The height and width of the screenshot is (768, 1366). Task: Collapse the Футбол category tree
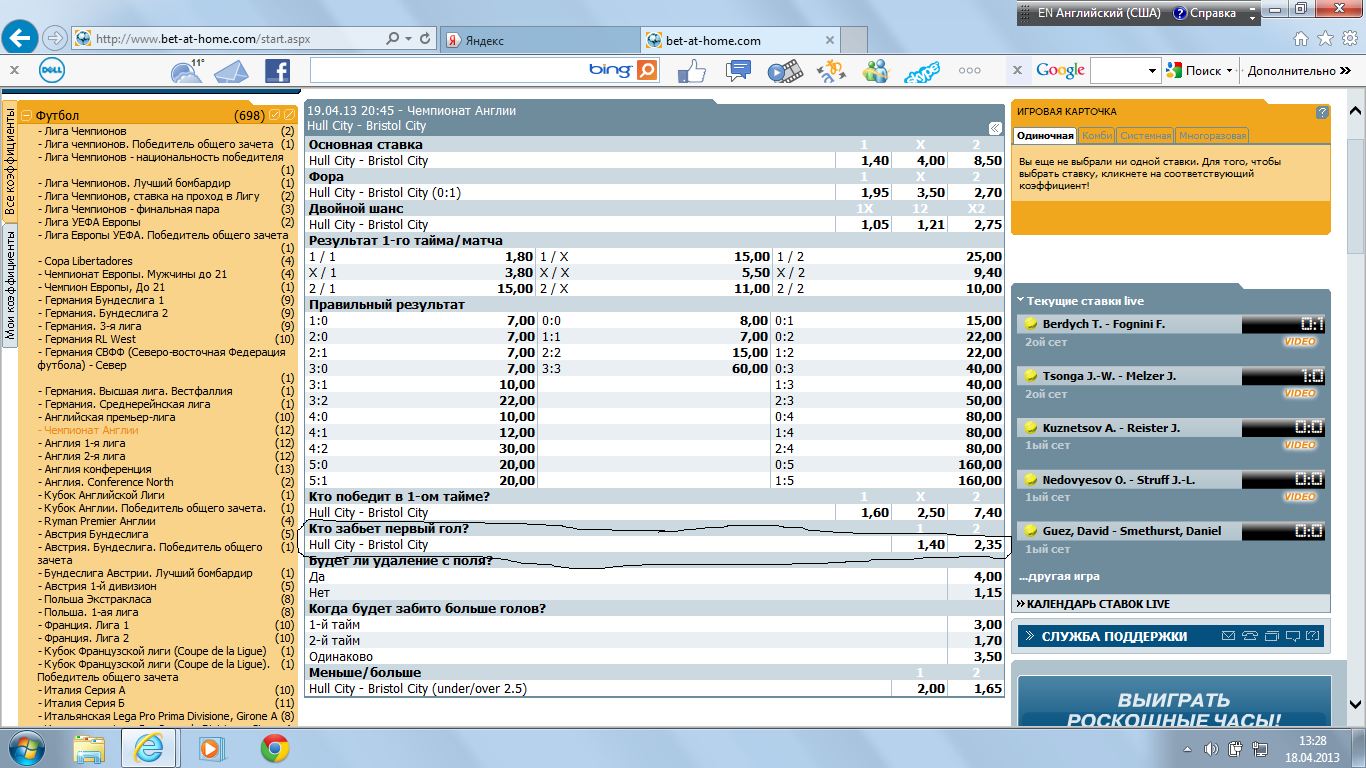pos(26,115)
